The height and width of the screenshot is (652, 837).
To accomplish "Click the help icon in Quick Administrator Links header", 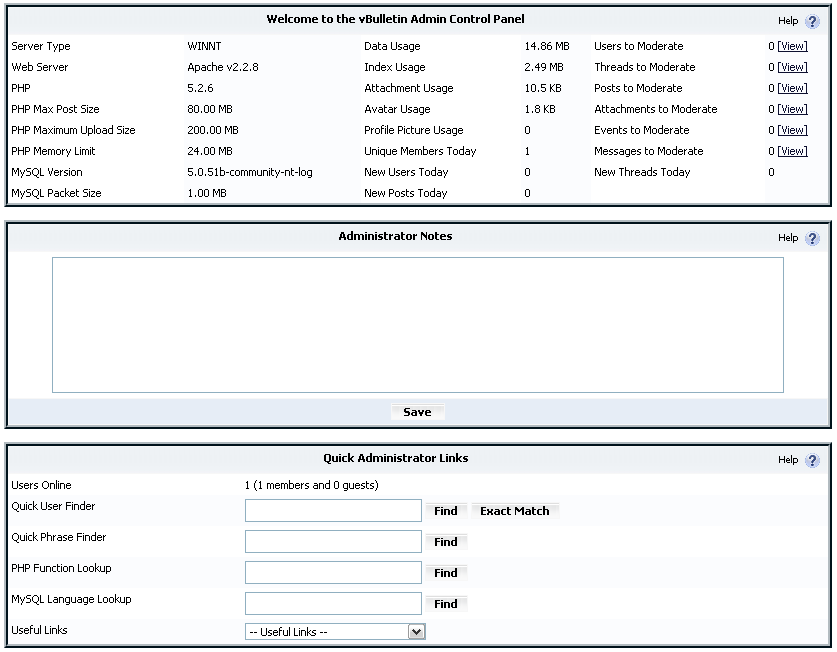I will click(812, 460).
